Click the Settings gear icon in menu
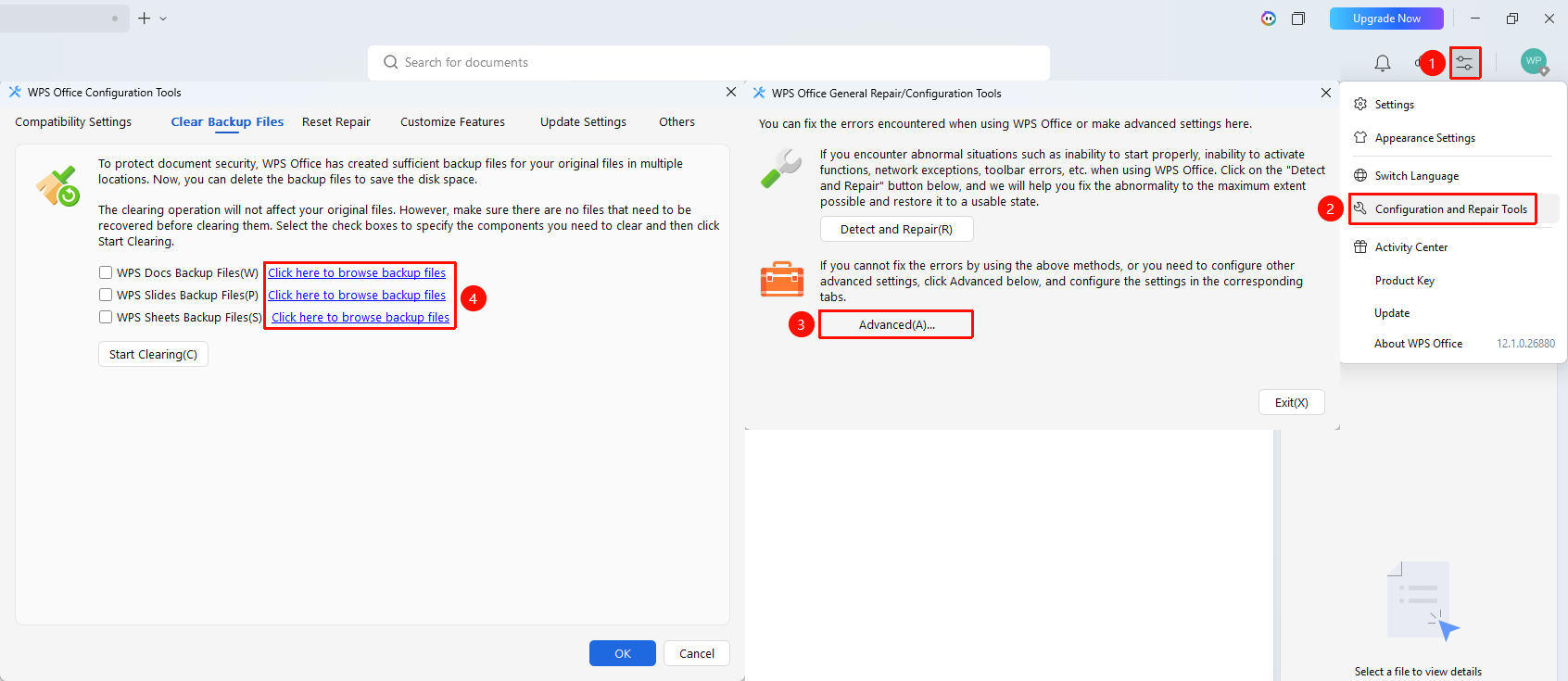Image resolution: width=1568 pixels, height=681 pixels. (x=1360, y=104)
